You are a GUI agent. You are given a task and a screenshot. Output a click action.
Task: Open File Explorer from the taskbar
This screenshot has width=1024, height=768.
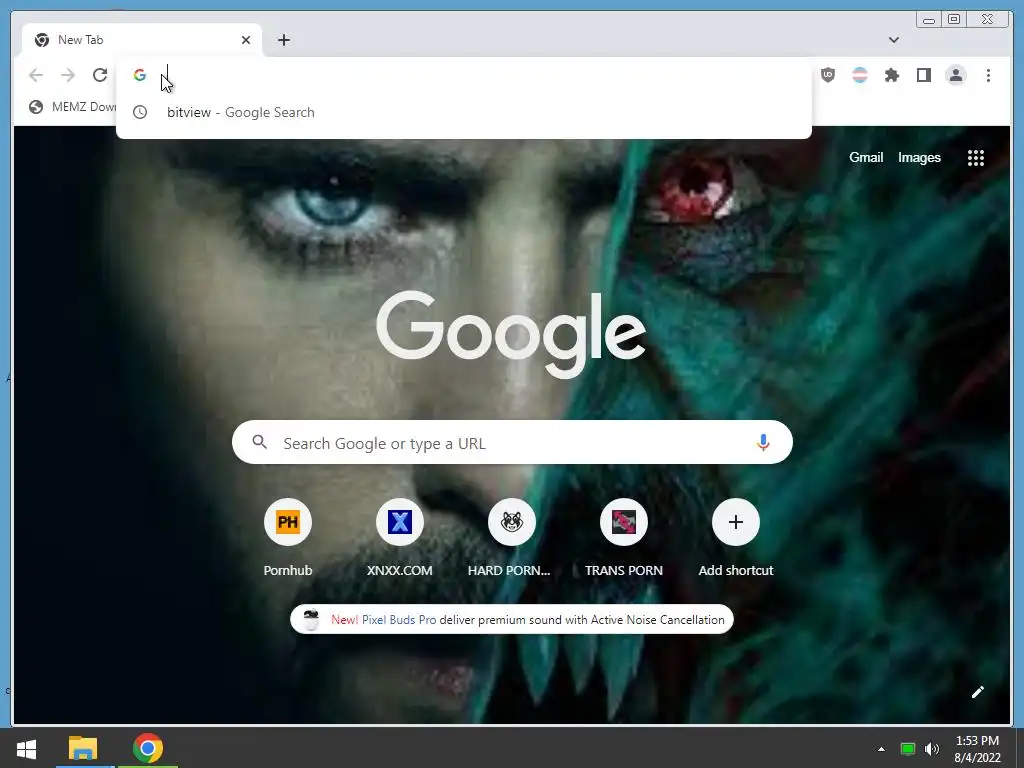coord(83,748)
